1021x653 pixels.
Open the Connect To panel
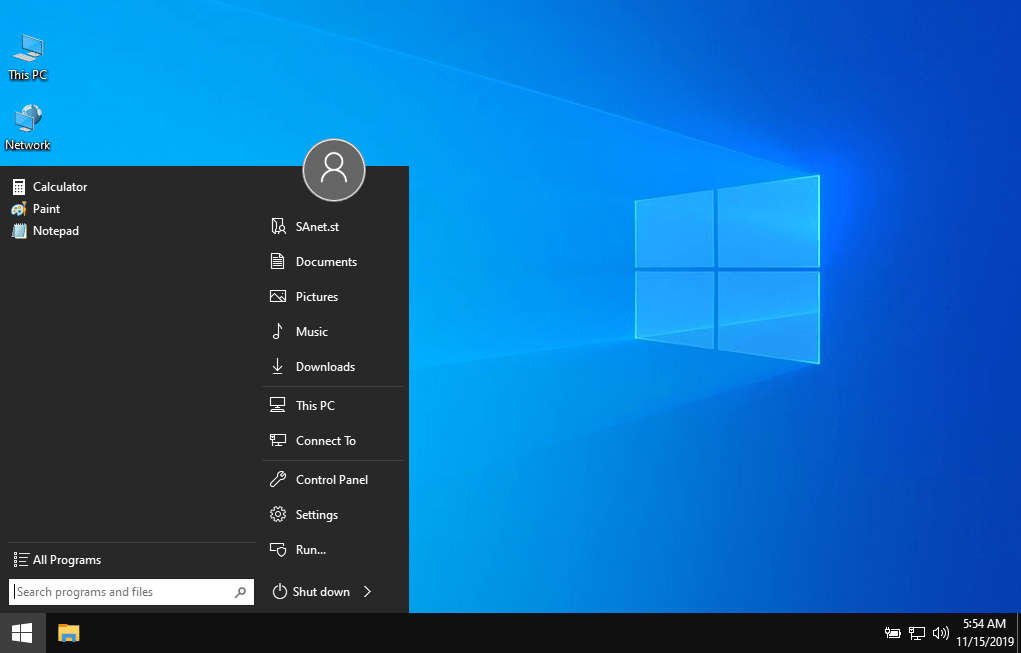click(324, 440)
